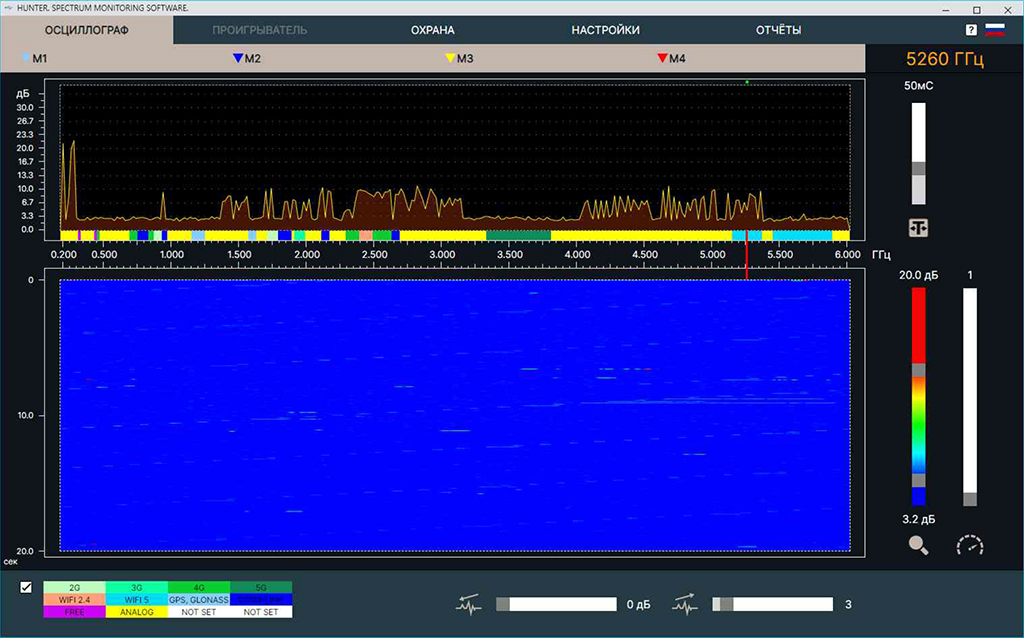Click the dark green 5G band at 3.5 GHz
This screenshot has width=1024, height=638.
click(x=519, y=235)
